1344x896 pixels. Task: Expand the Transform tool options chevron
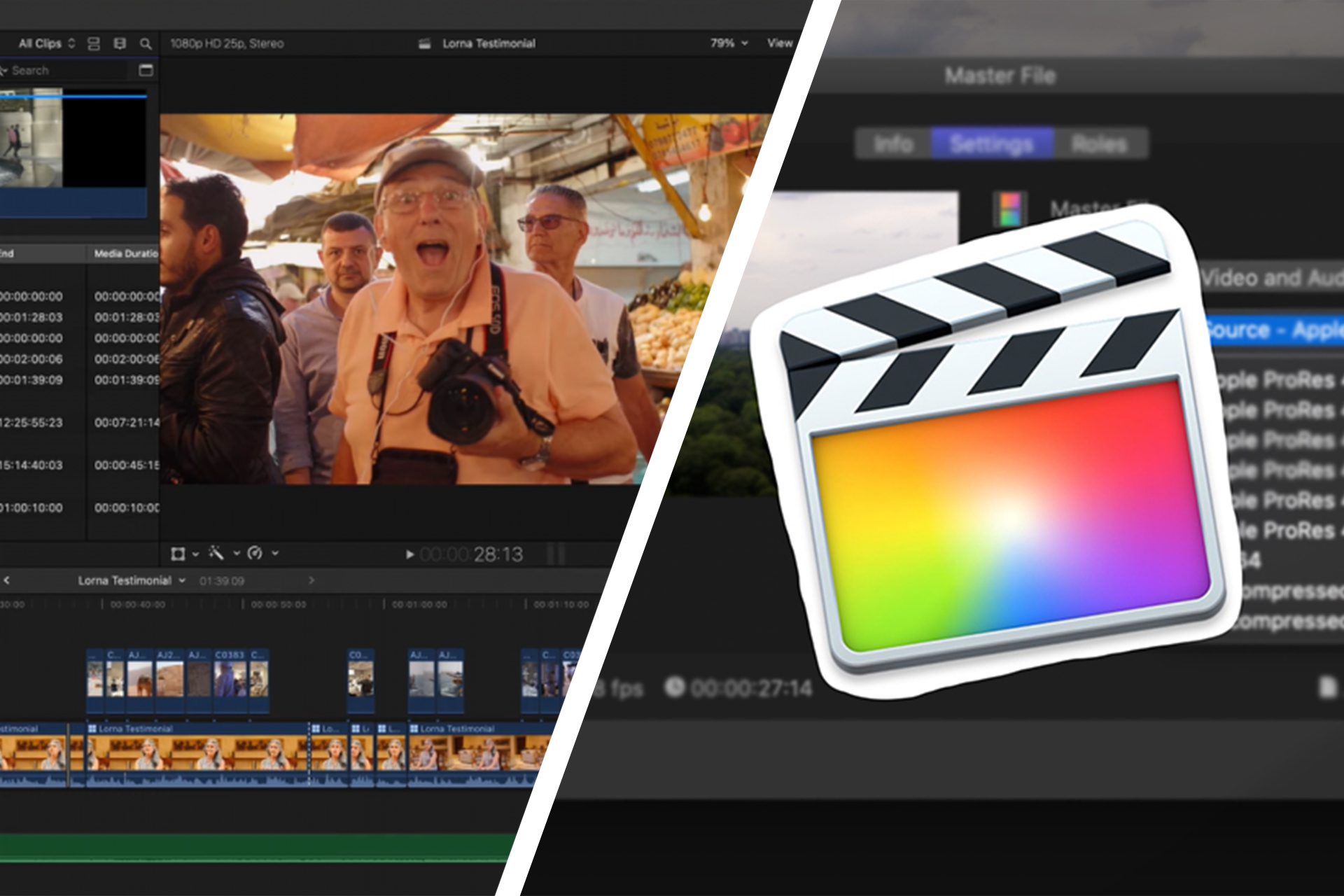(x=195, y=554)
